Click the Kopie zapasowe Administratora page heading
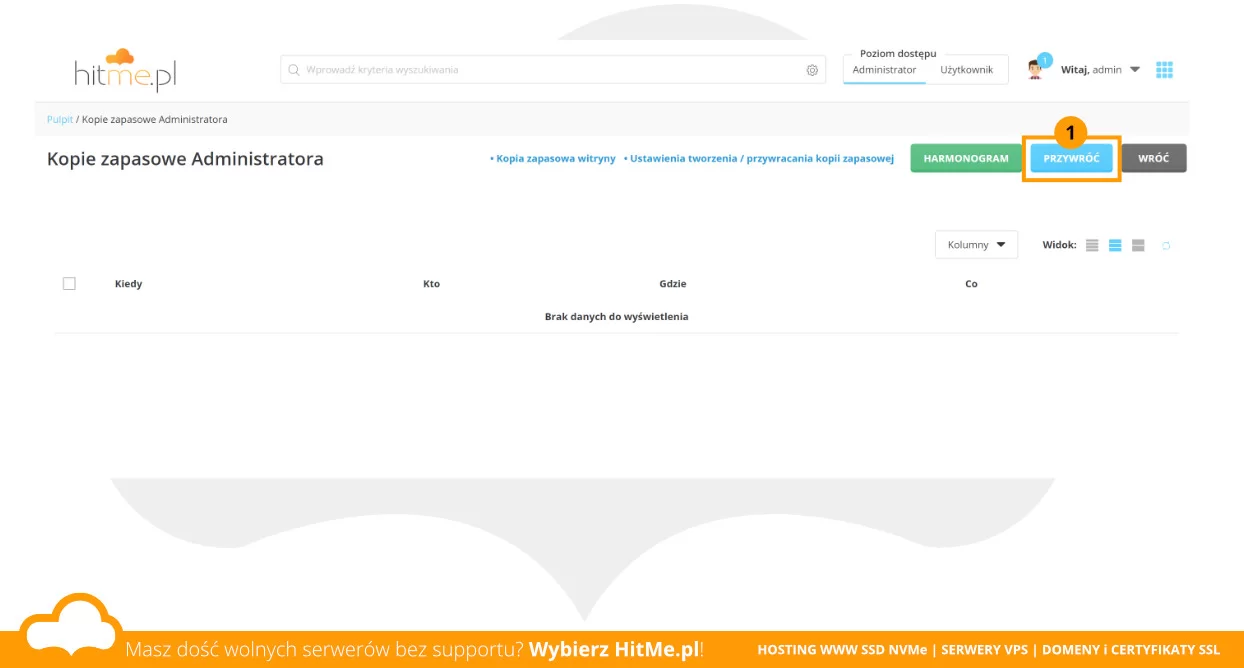Screen dimensions: 1244x668 tap(185, 159)
